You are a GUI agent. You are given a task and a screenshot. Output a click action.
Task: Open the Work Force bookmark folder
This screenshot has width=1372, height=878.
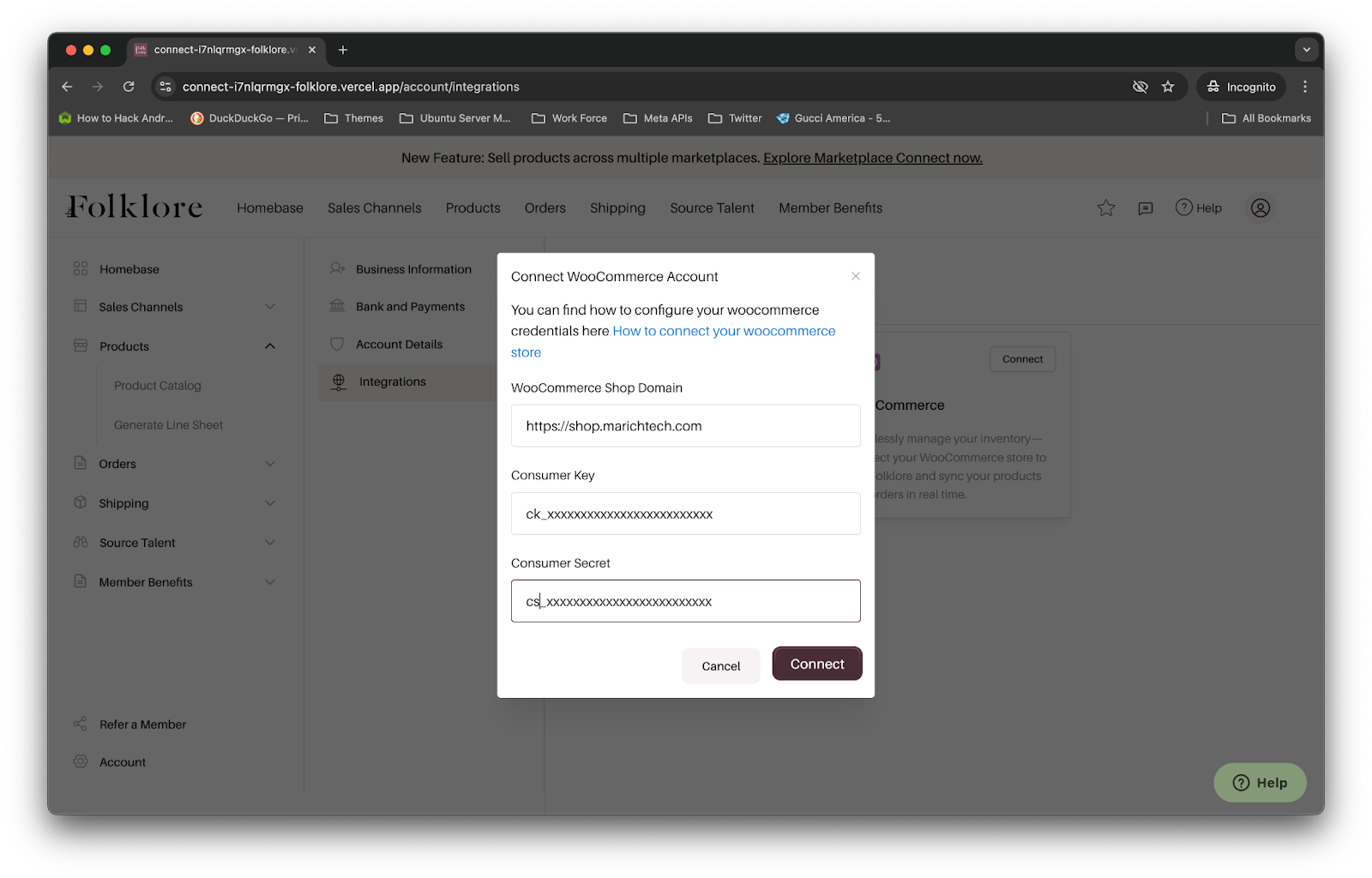569,118
